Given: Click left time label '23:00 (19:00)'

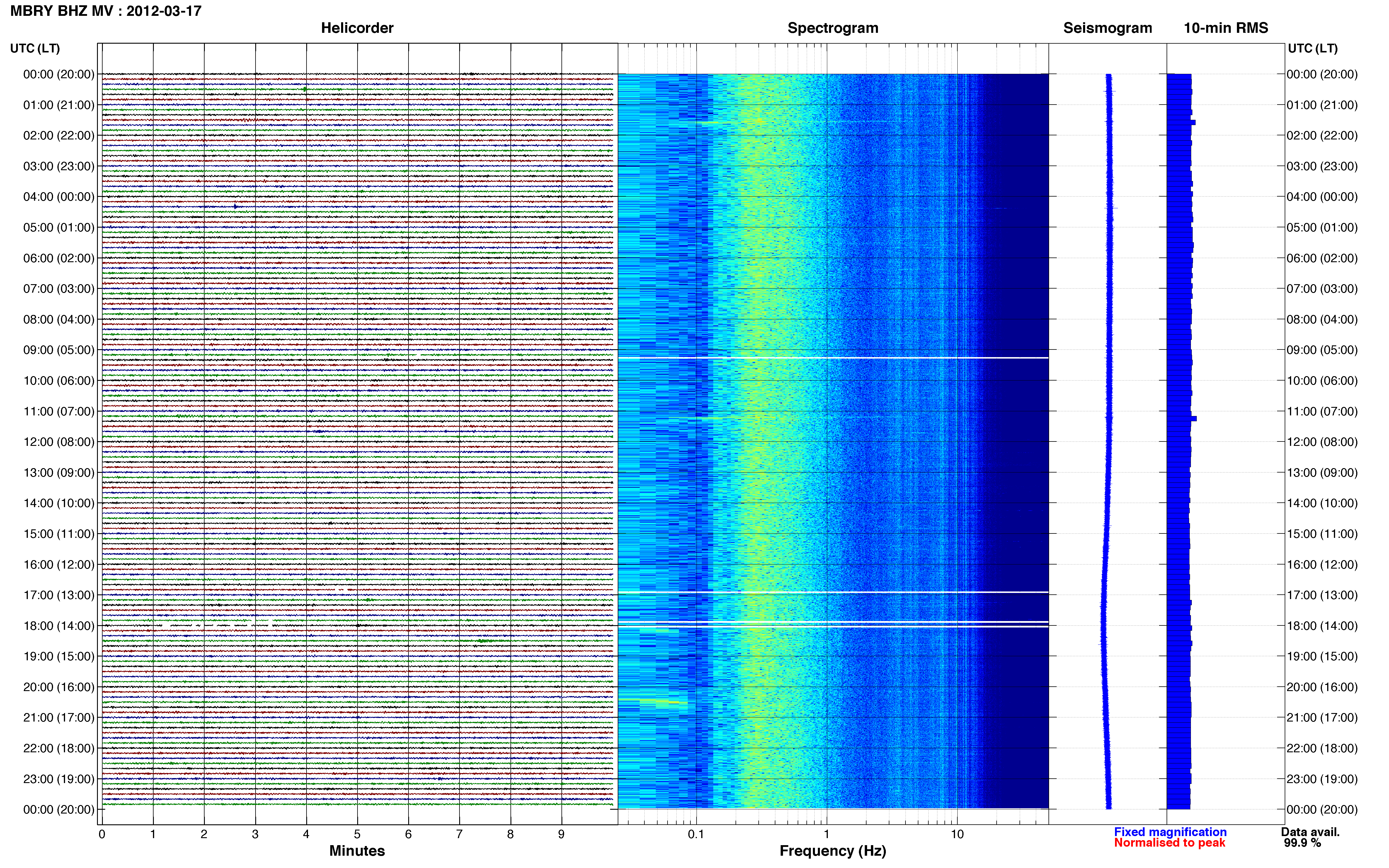Looking at the screenshot, I should tap(59, 779).
